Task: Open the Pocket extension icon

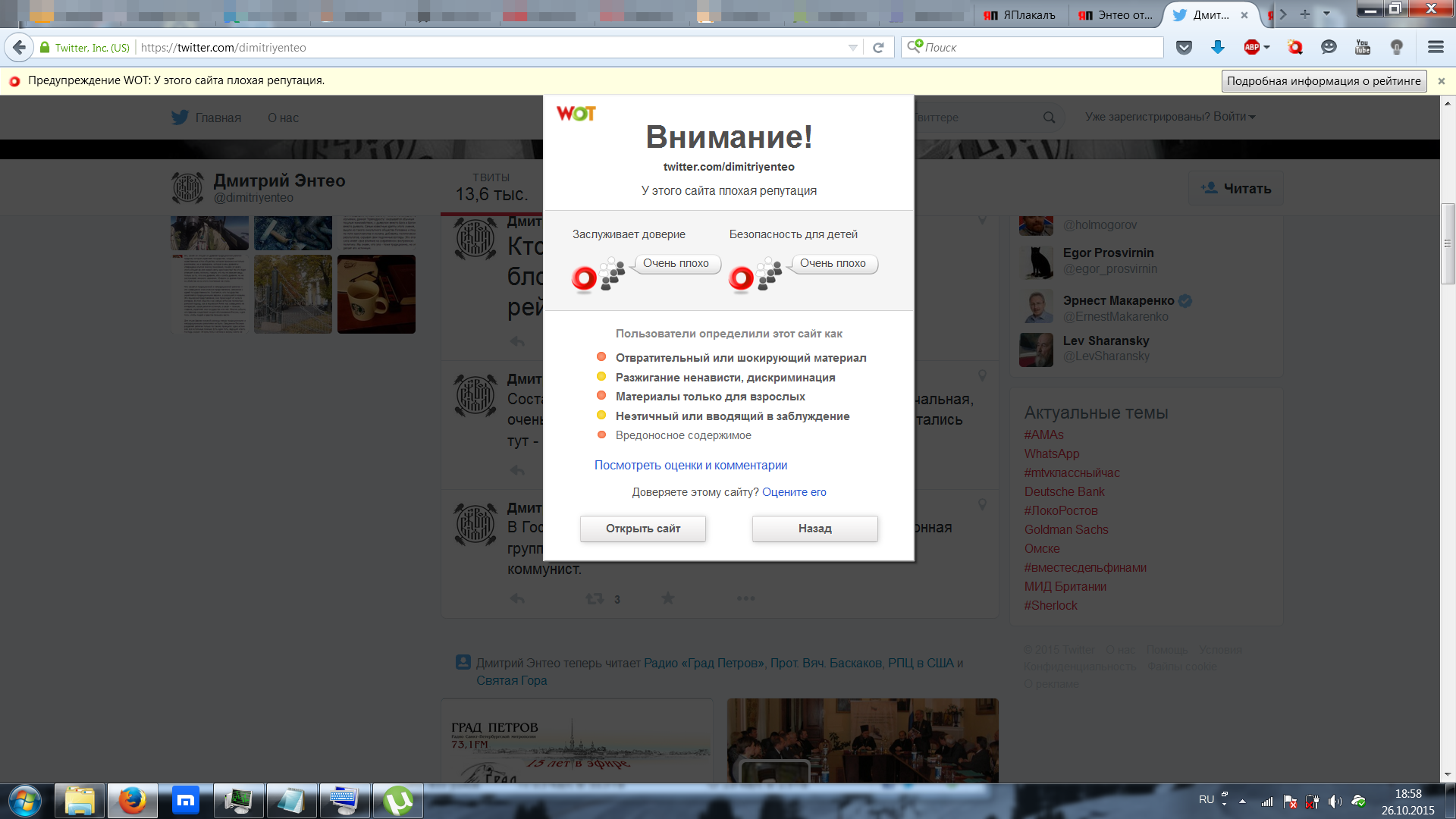Action: 1184,48
